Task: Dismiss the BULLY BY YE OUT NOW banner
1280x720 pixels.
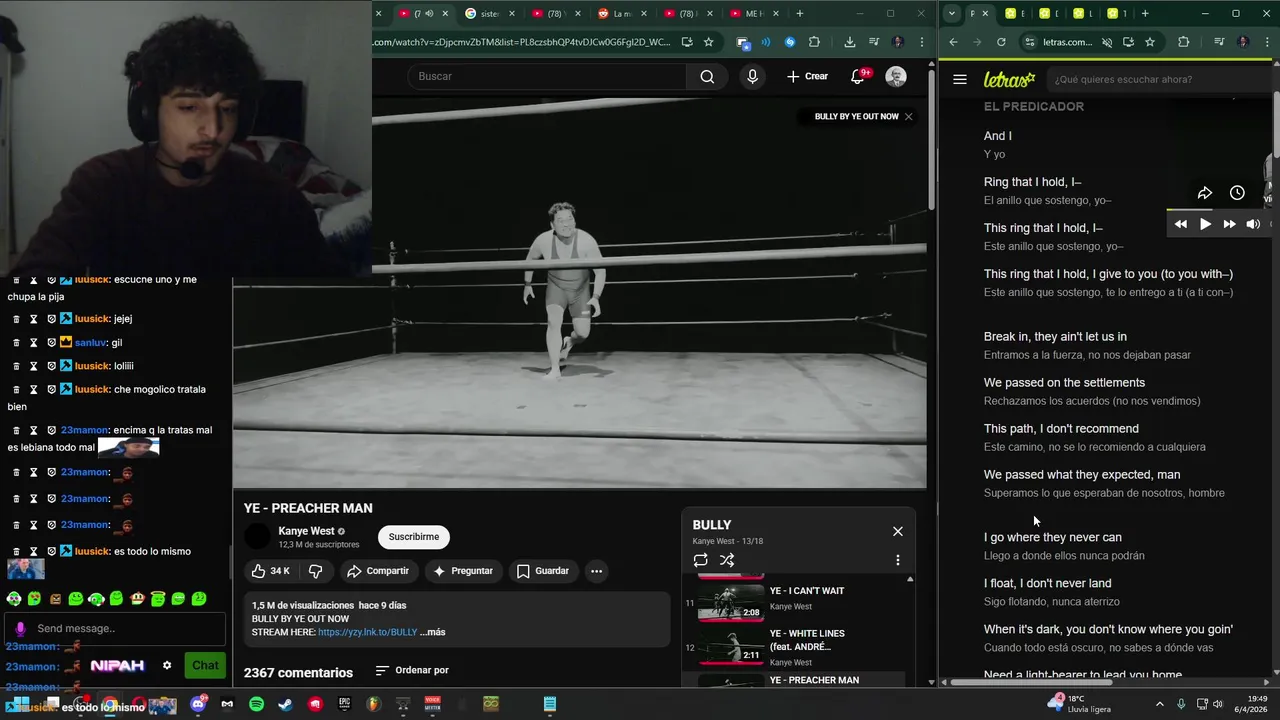Action: [x=908, y=117]
